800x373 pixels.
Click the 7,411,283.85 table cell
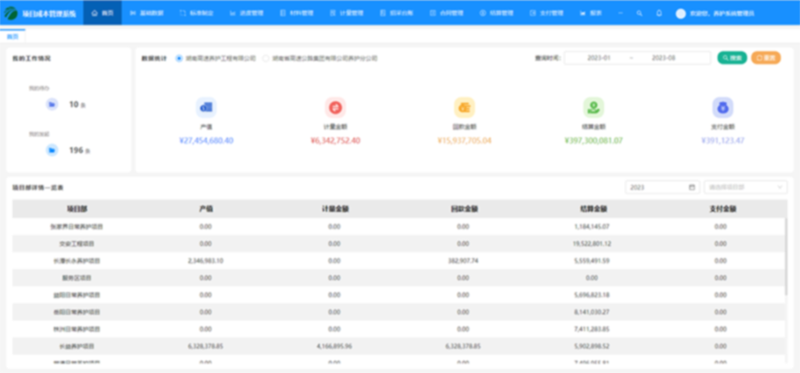tap(592, 329)
